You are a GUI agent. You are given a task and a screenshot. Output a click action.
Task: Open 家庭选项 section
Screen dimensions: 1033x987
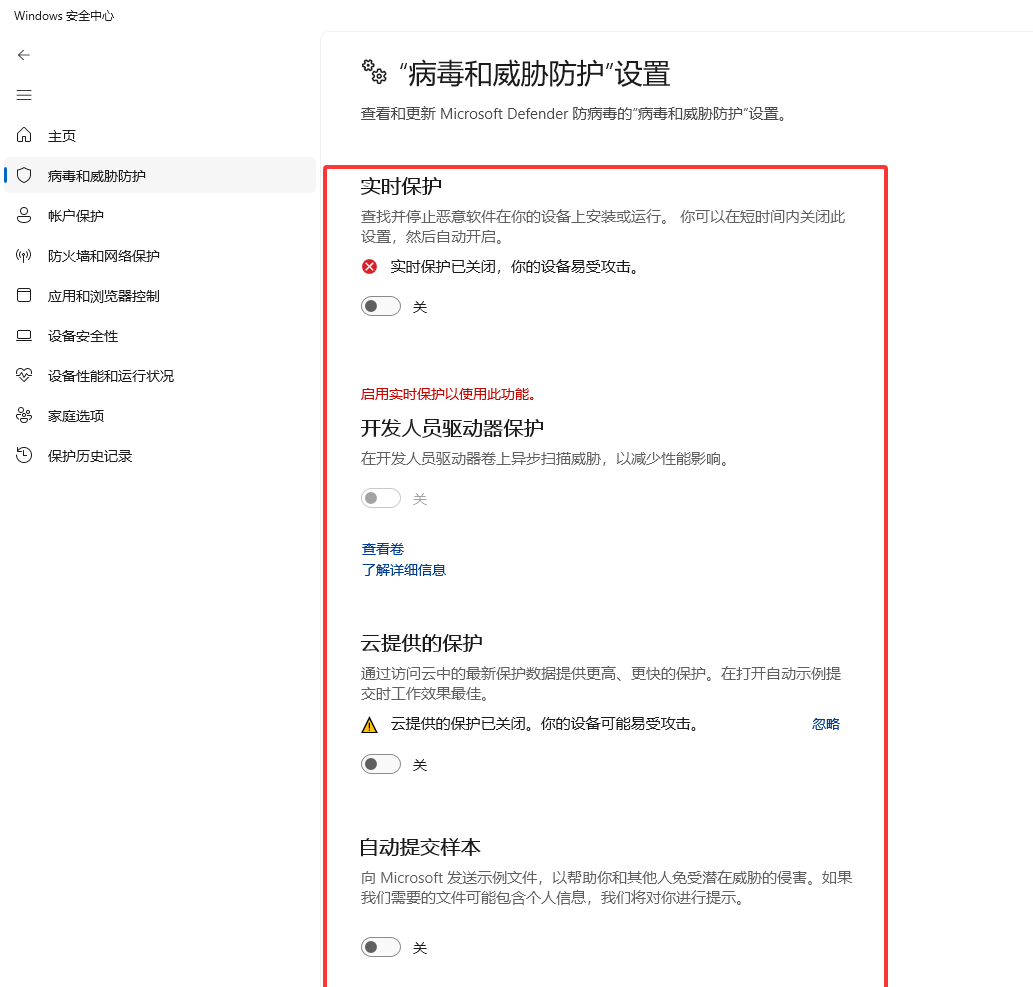point(160,416)
